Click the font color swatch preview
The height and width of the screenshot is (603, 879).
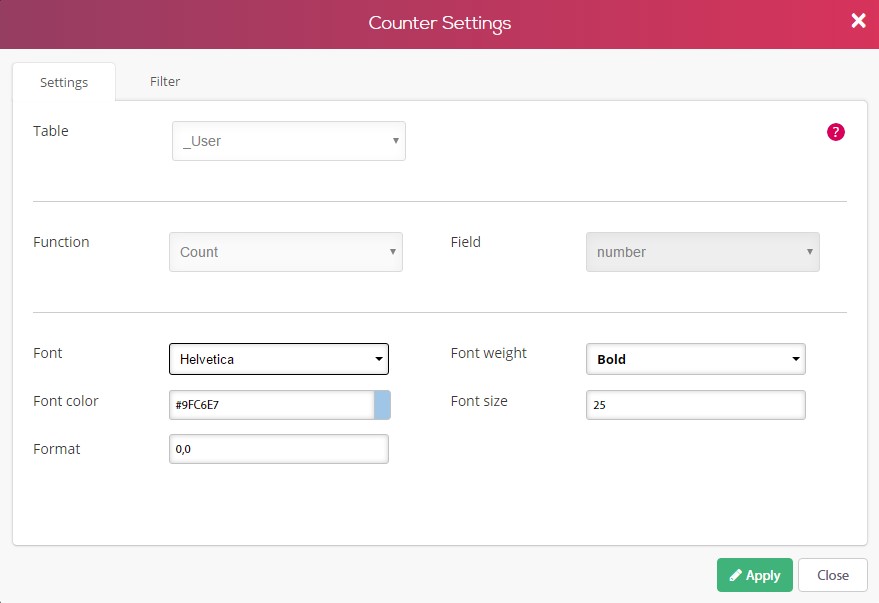(383, 404)
